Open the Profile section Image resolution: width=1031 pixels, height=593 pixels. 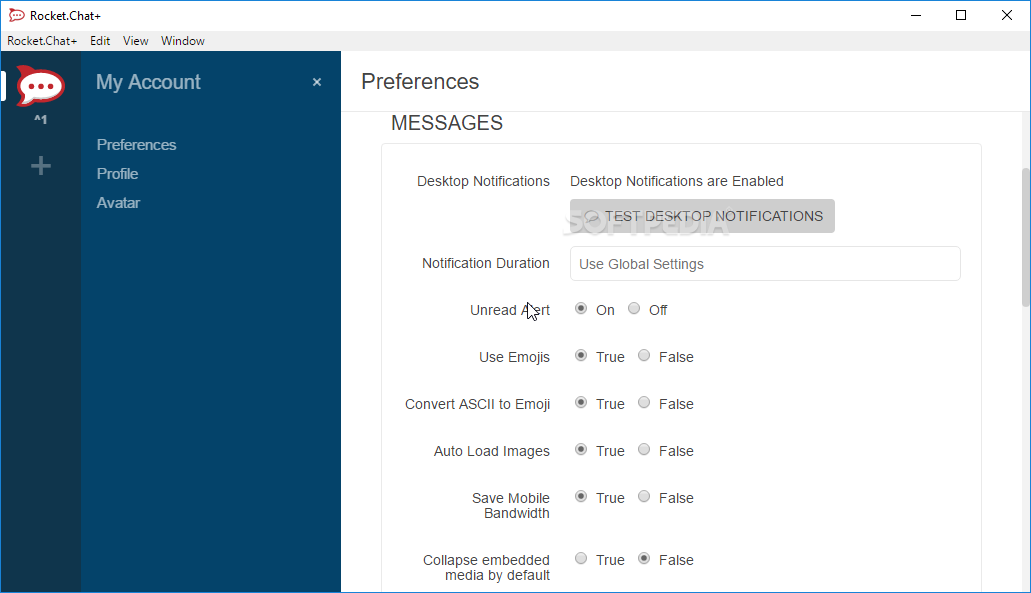point(117,174)
